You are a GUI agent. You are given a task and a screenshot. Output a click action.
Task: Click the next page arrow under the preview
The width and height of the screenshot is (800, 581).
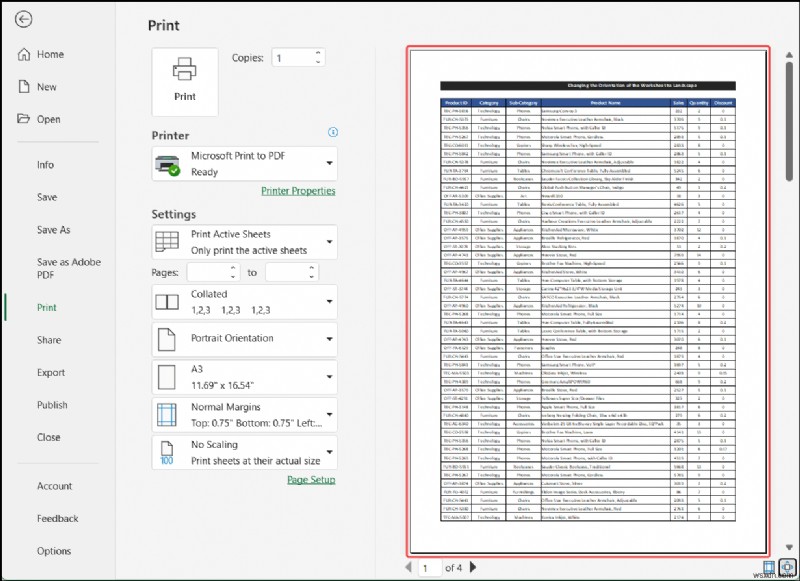click(x=471, y=567)
